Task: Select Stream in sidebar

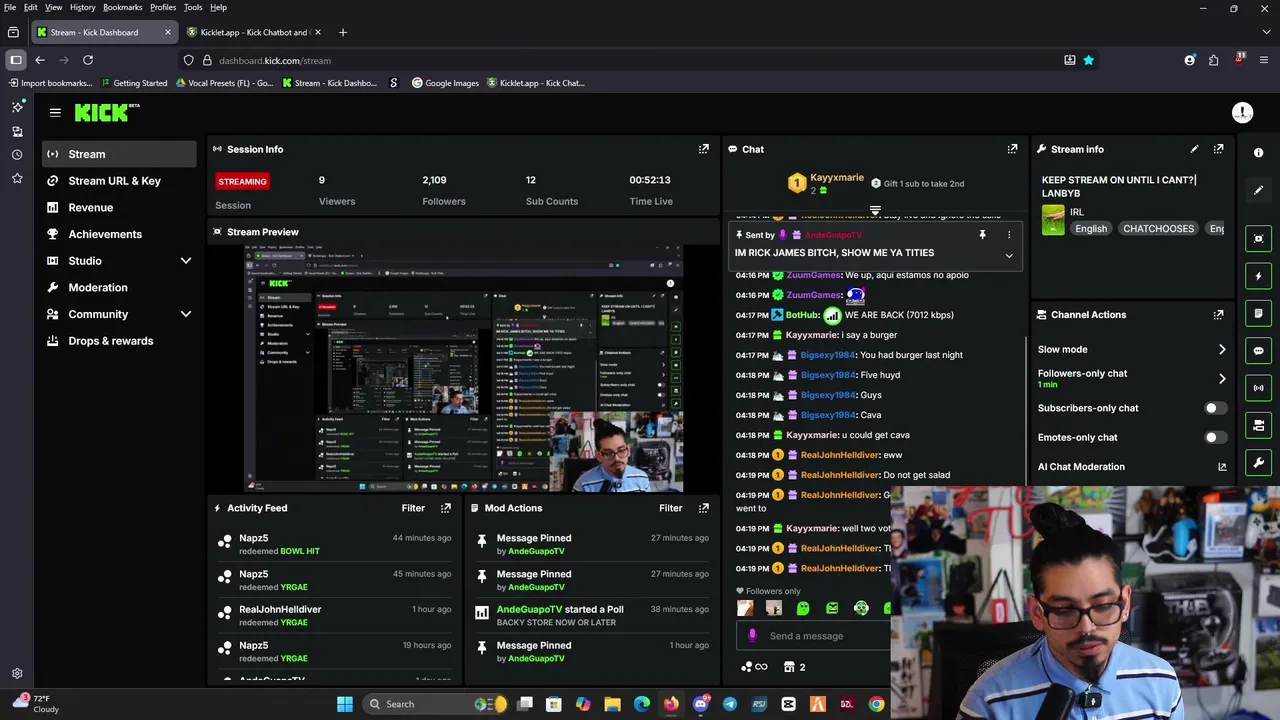Action: click(x=119, y=154)
